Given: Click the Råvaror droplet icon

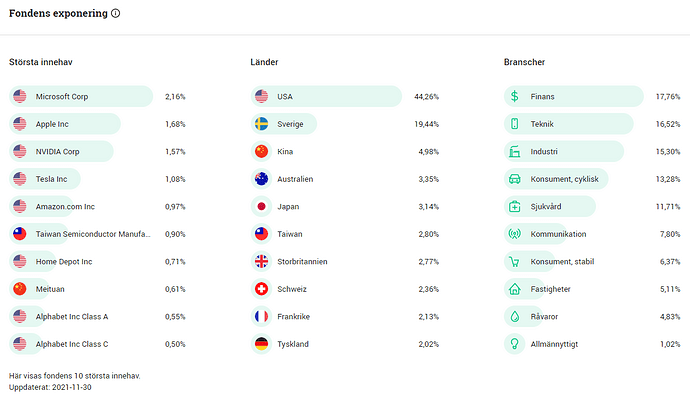Looking at the screenshot, I should tap(514, 317).
